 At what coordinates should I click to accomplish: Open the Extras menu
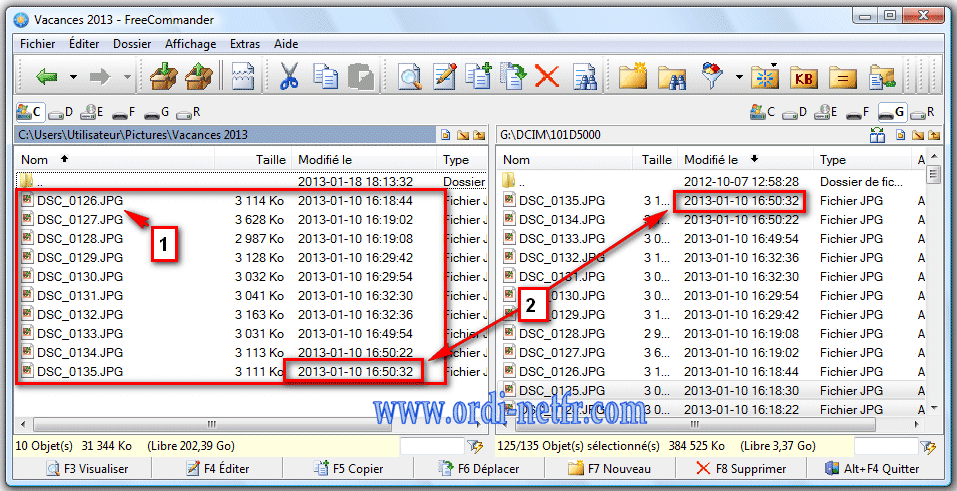(x=245, y=44)
